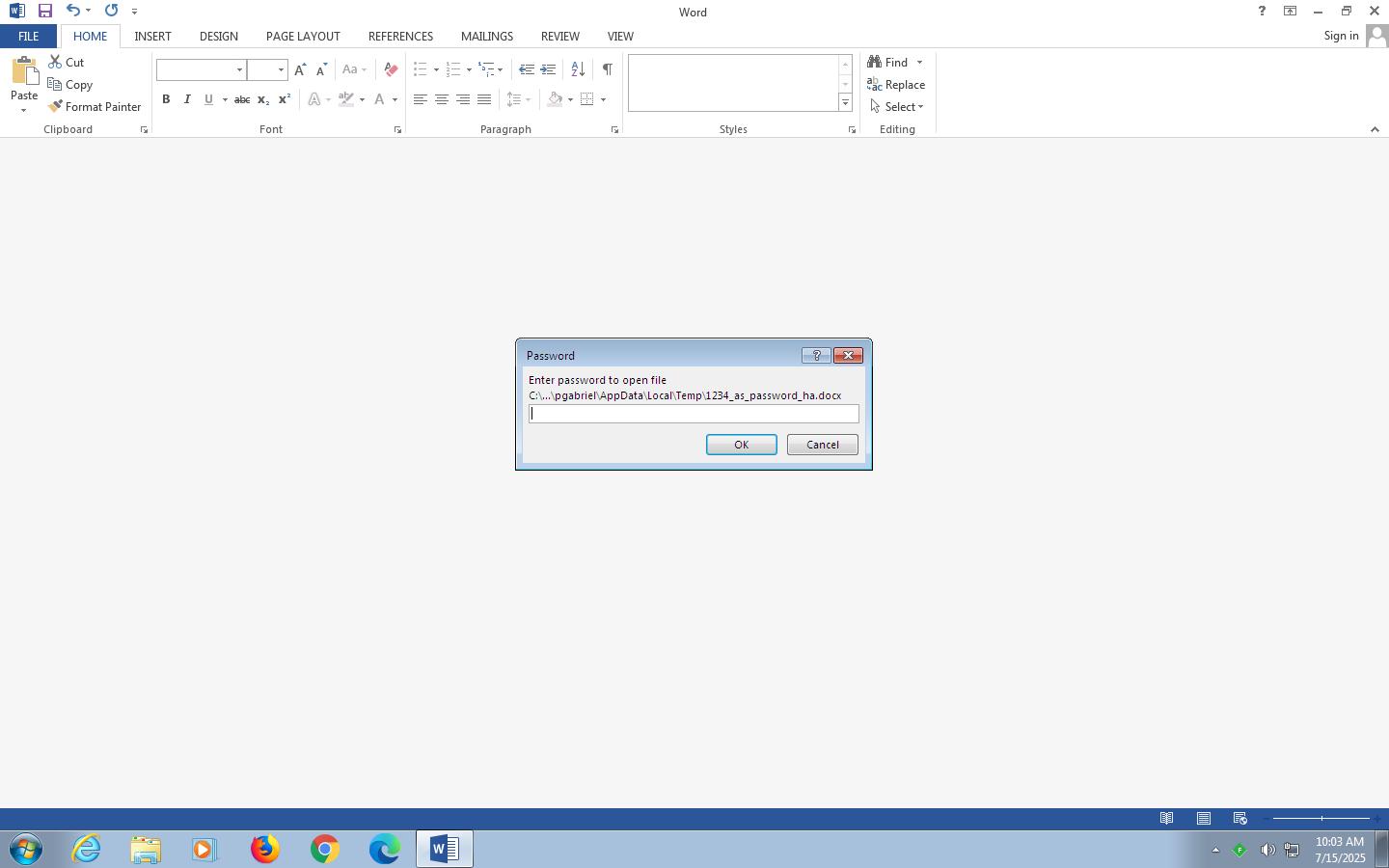This screenshot has width=1389, height=868.
Task: Toggle Italic formatting
Action: [187, 99]
